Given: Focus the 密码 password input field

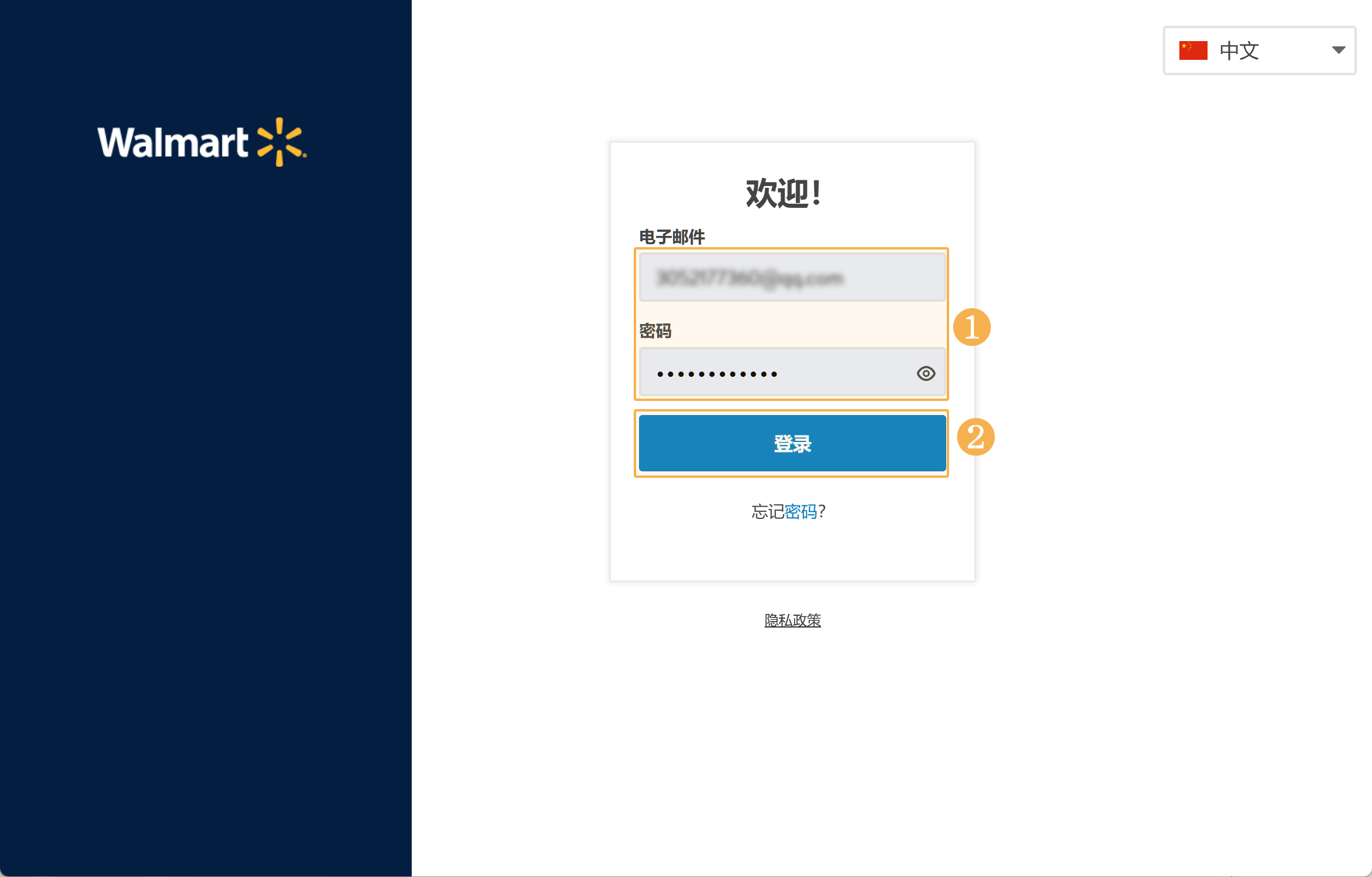Looking at the screenshot, I should tap(792, 372).
